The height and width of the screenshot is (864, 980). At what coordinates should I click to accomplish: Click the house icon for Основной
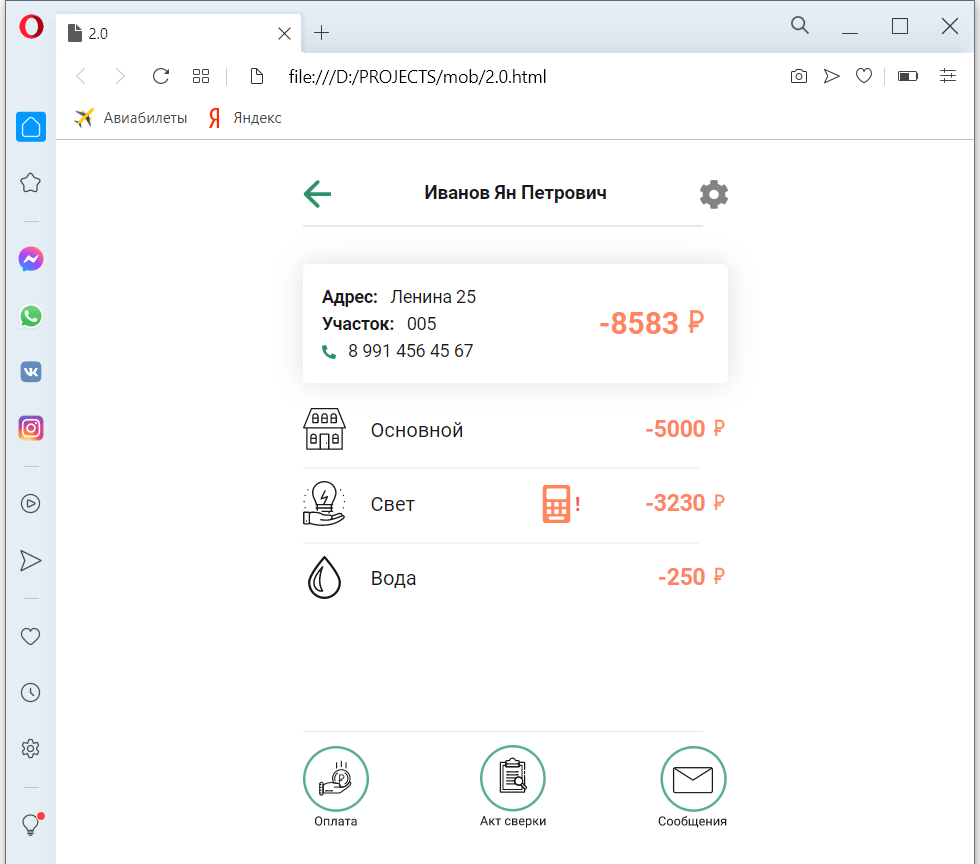coord(323,430)
